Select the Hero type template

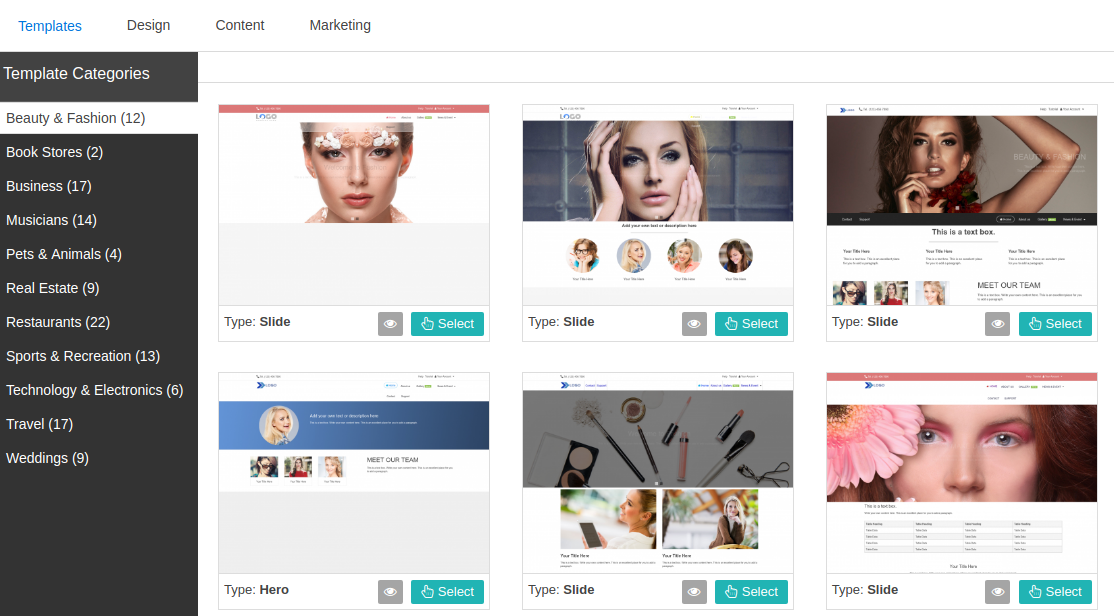tap(447, 591)
